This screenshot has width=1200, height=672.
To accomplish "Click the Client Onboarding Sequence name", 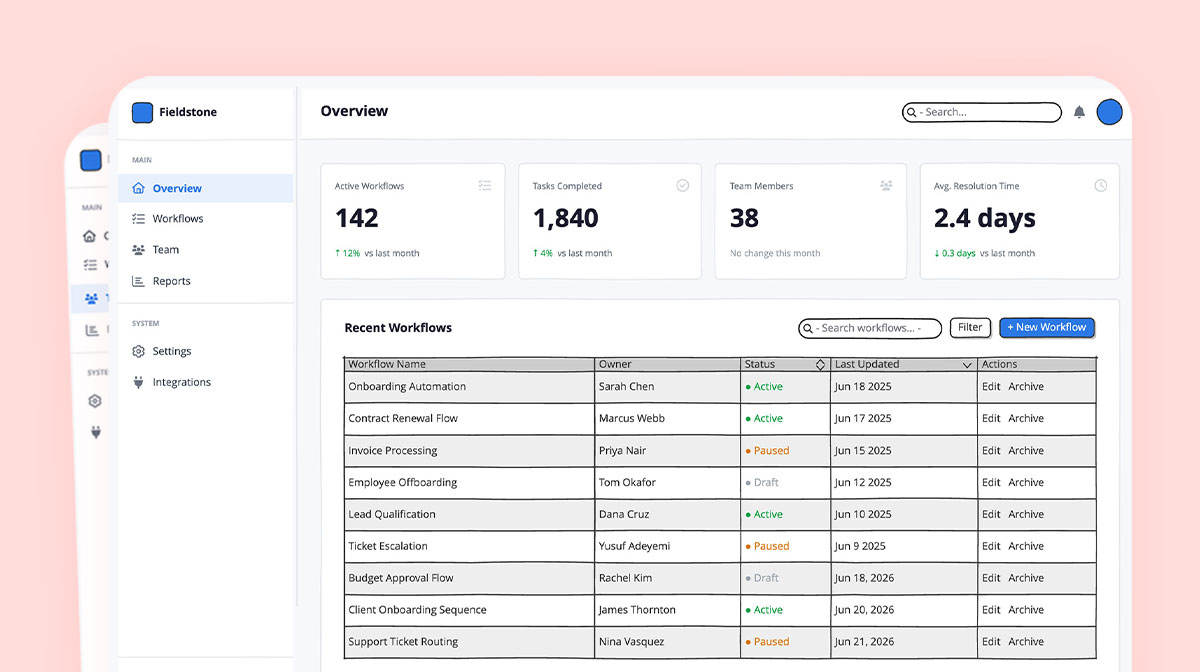I will click(418, 610).
